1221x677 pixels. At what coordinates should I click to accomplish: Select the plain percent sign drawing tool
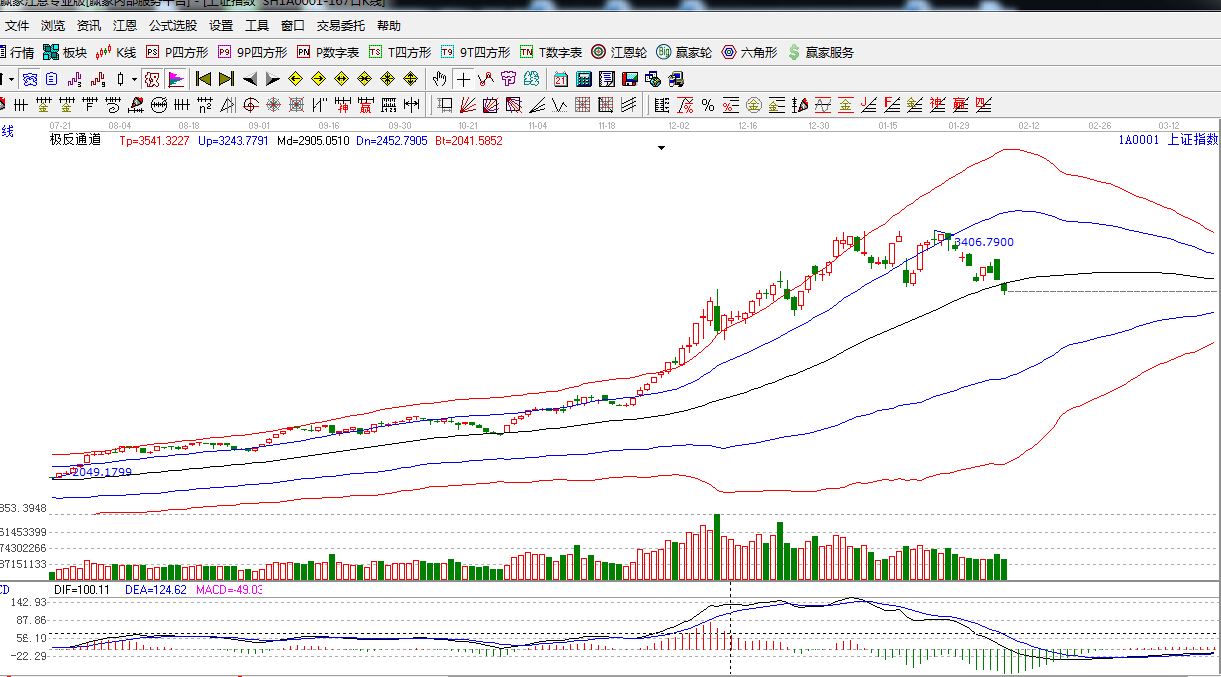click(708, 105)
